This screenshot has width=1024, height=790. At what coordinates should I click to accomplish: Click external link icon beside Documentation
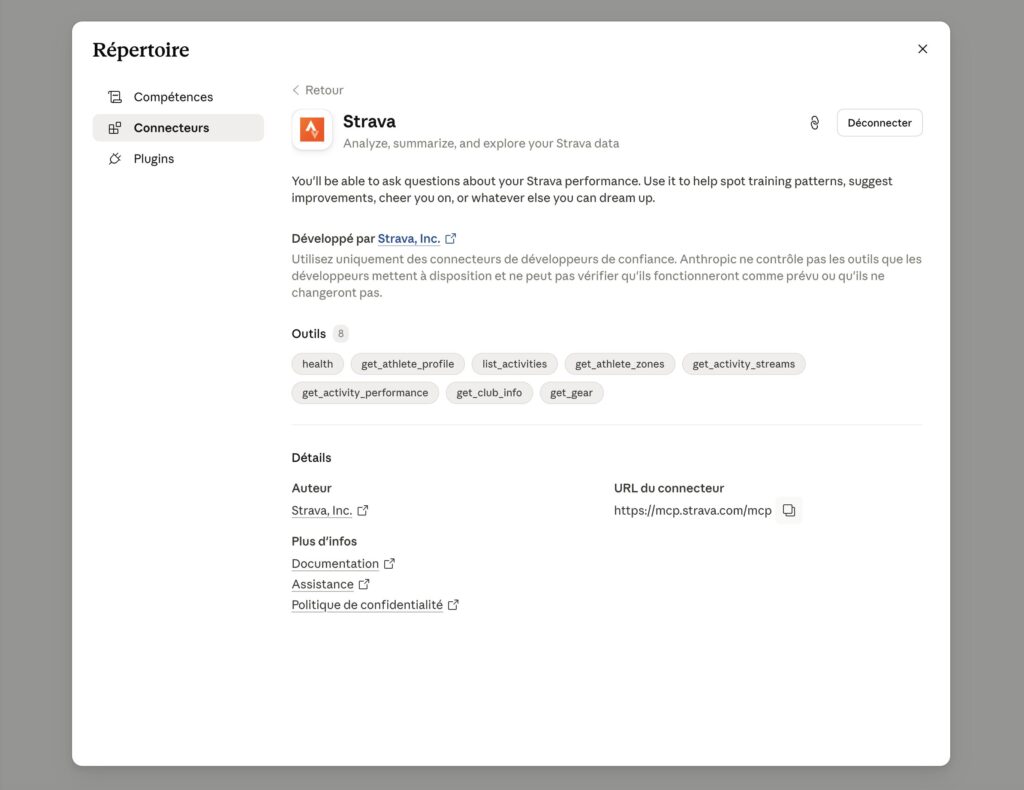click(389, 563)
